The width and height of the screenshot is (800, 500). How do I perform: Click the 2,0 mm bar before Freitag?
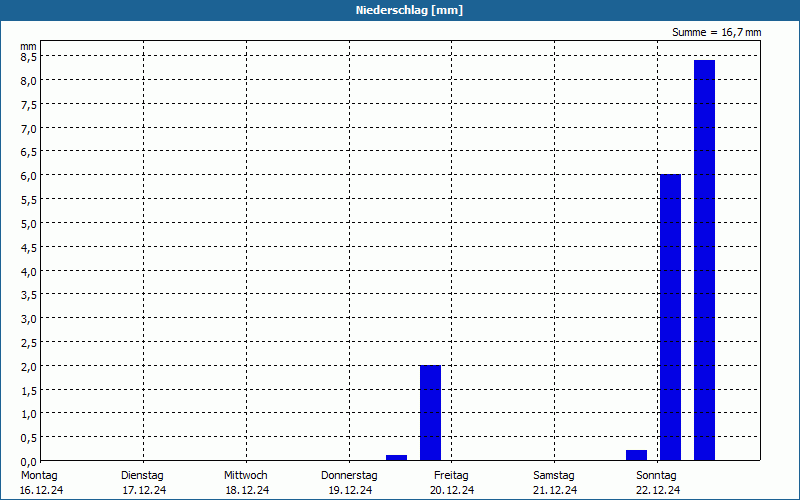(x=430, y=413)
